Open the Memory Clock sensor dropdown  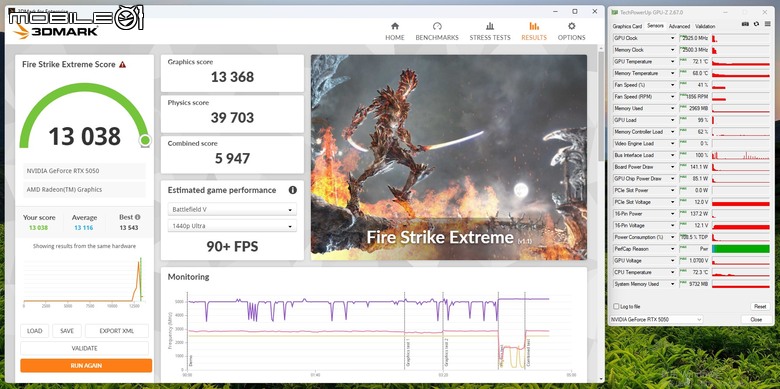(673, 50)
